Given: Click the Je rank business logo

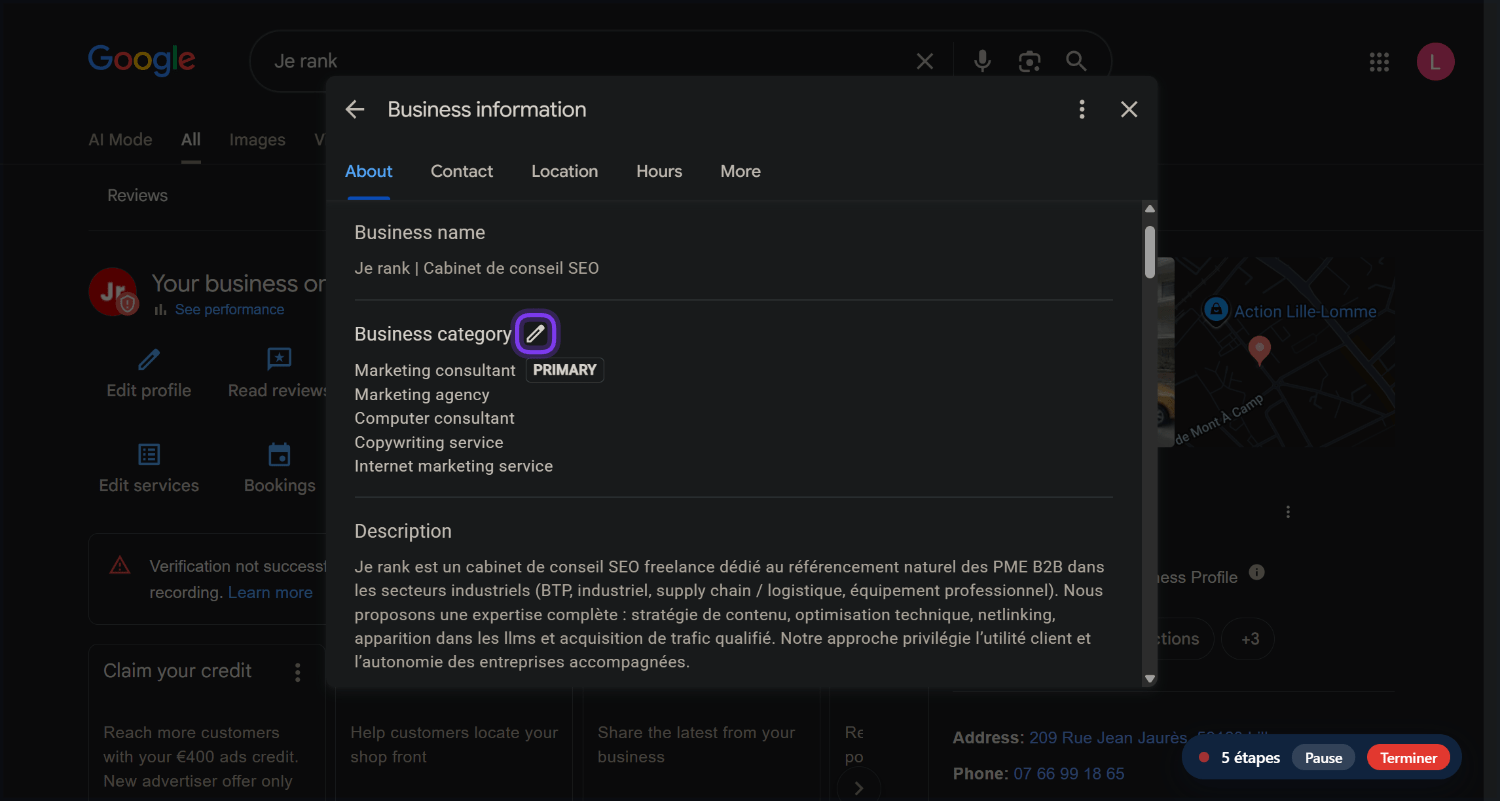Looking at the screenshot, I should point(112,291).
